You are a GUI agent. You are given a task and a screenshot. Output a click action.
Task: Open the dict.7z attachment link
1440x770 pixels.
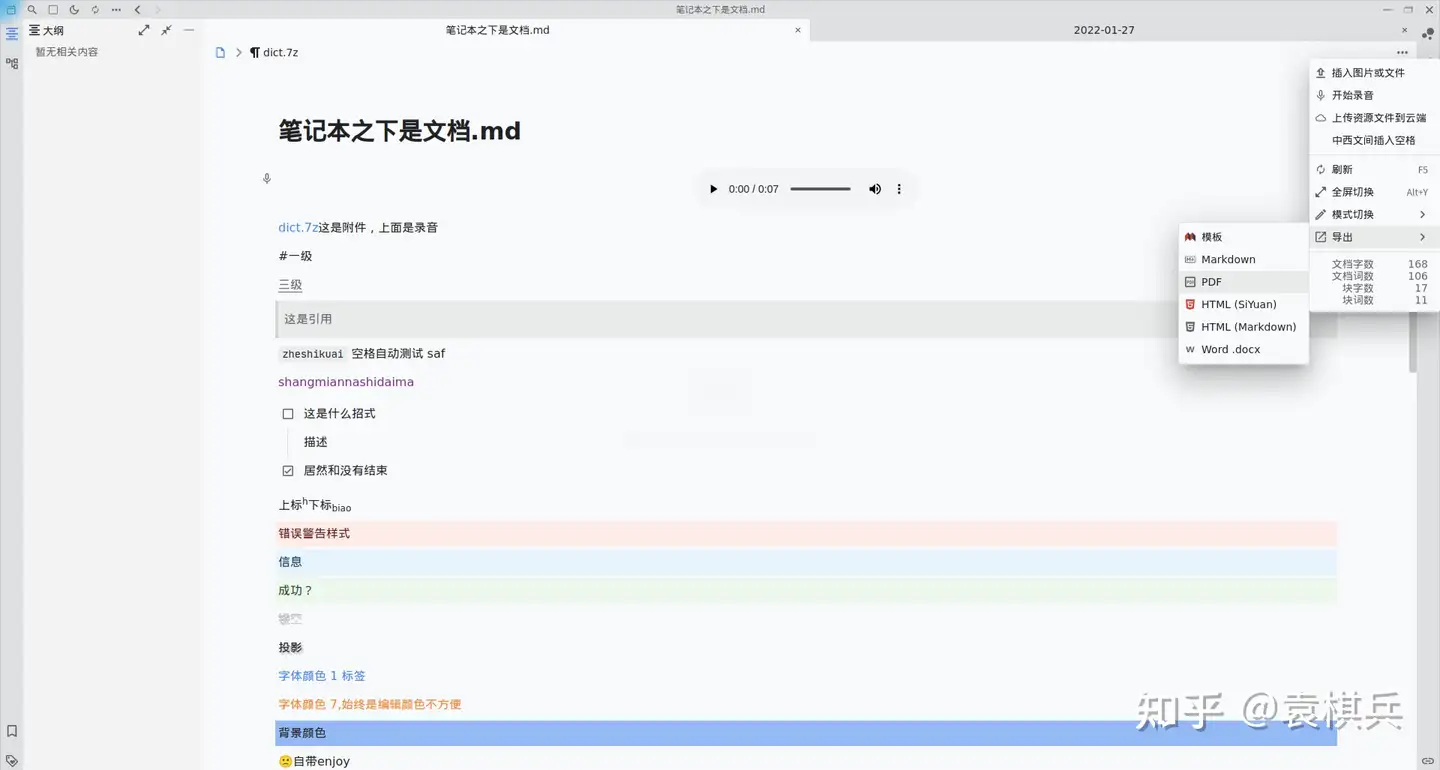(x=298, y=228)
